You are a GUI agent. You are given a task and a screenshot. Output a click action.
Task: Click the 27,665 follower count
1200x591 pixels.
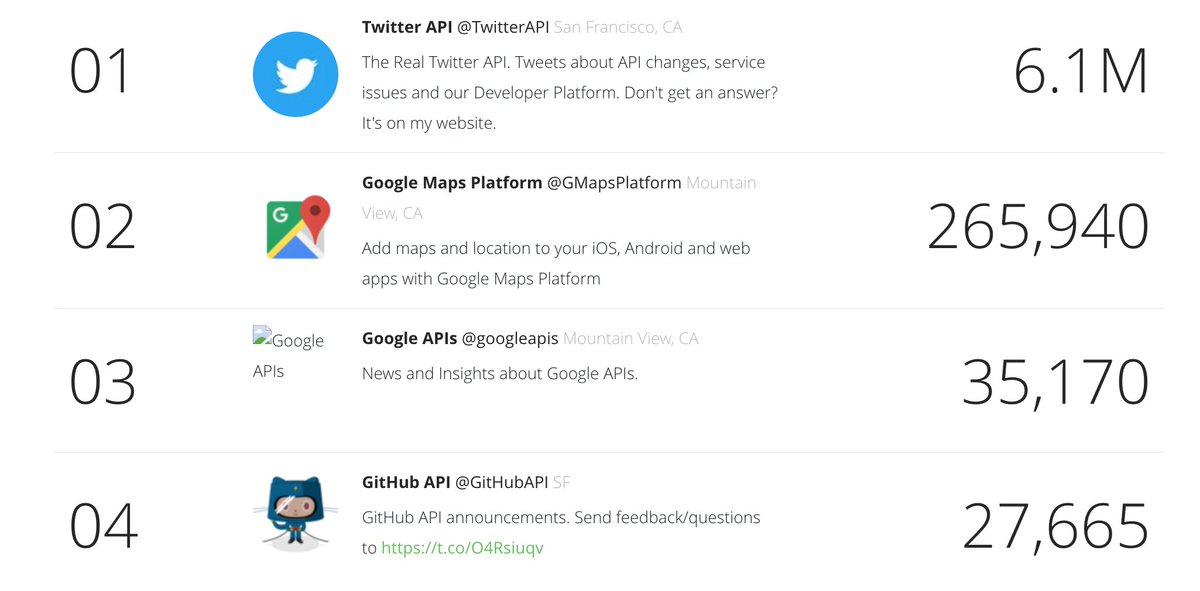coord(1055,527)
